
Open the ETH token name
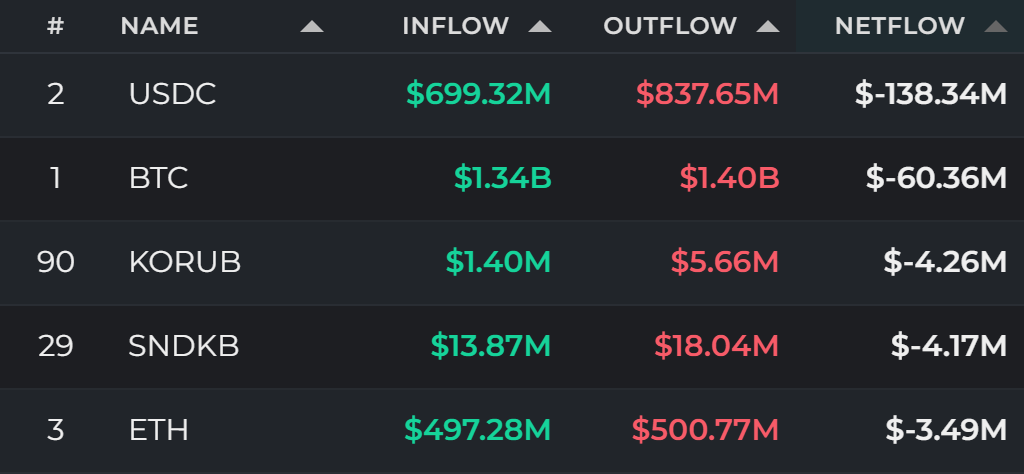[x=159, y=430]
